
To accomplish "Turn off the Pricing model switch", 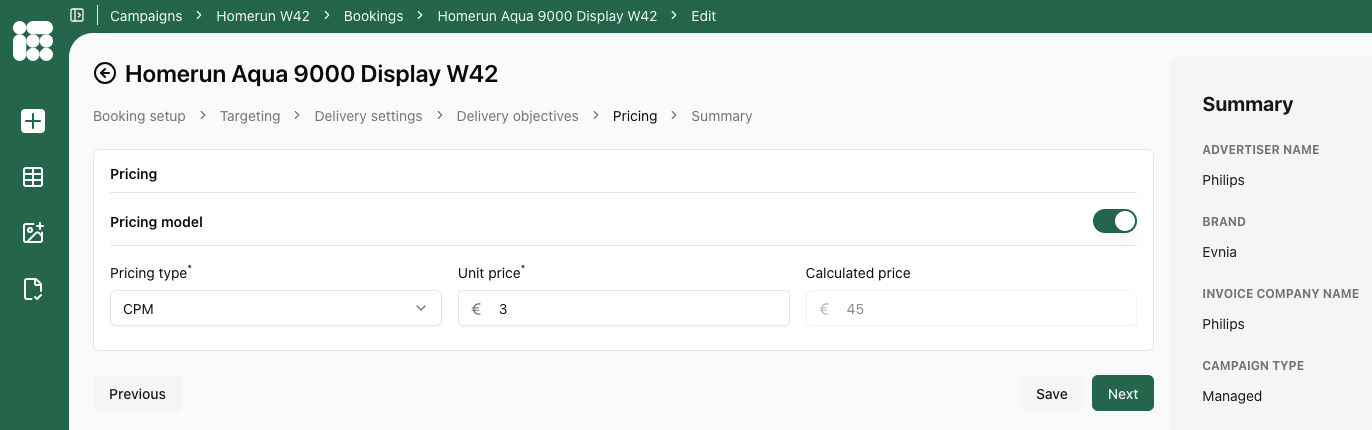I will coord(1115,221).
